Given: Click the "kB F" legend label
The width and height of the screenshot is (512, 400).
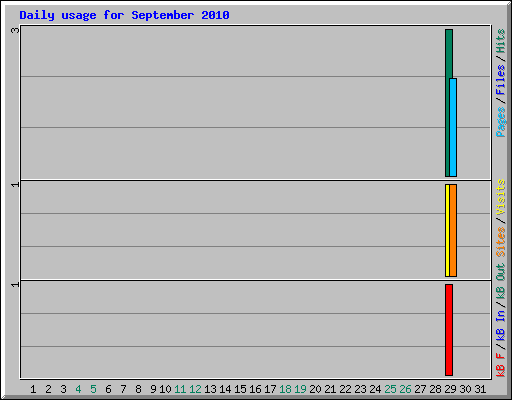Looking at the screenshot, I should (x=500, y=364).
